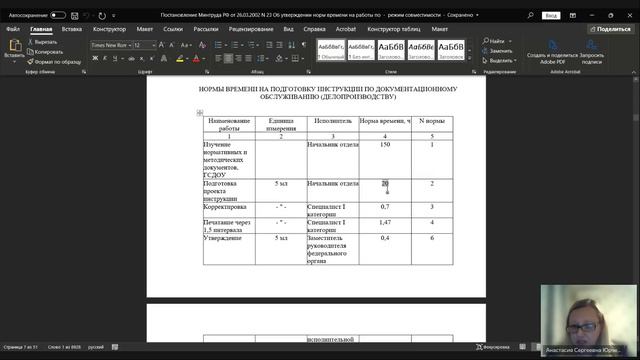
Task: Click the bullet list icon
Action: [218, 45]
